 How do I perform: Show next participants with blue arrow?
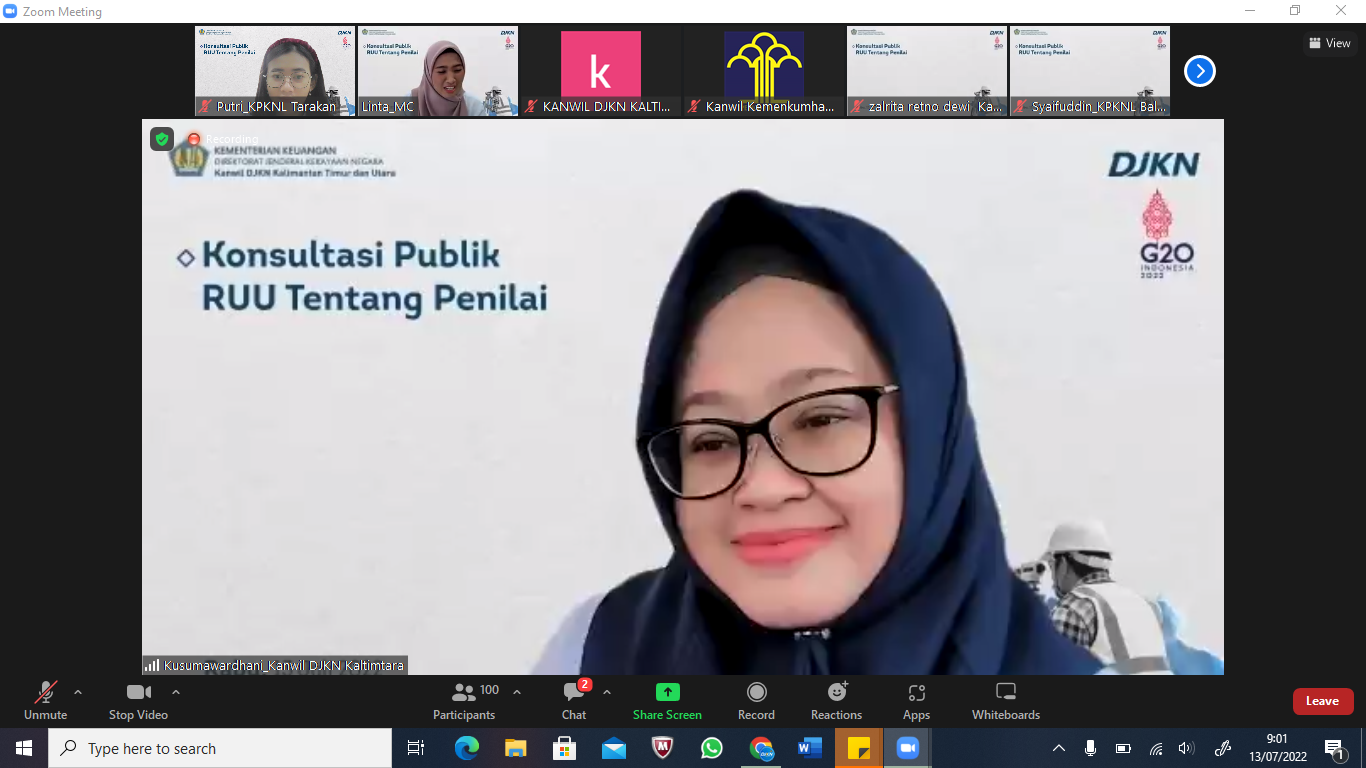pos(1199,71)
